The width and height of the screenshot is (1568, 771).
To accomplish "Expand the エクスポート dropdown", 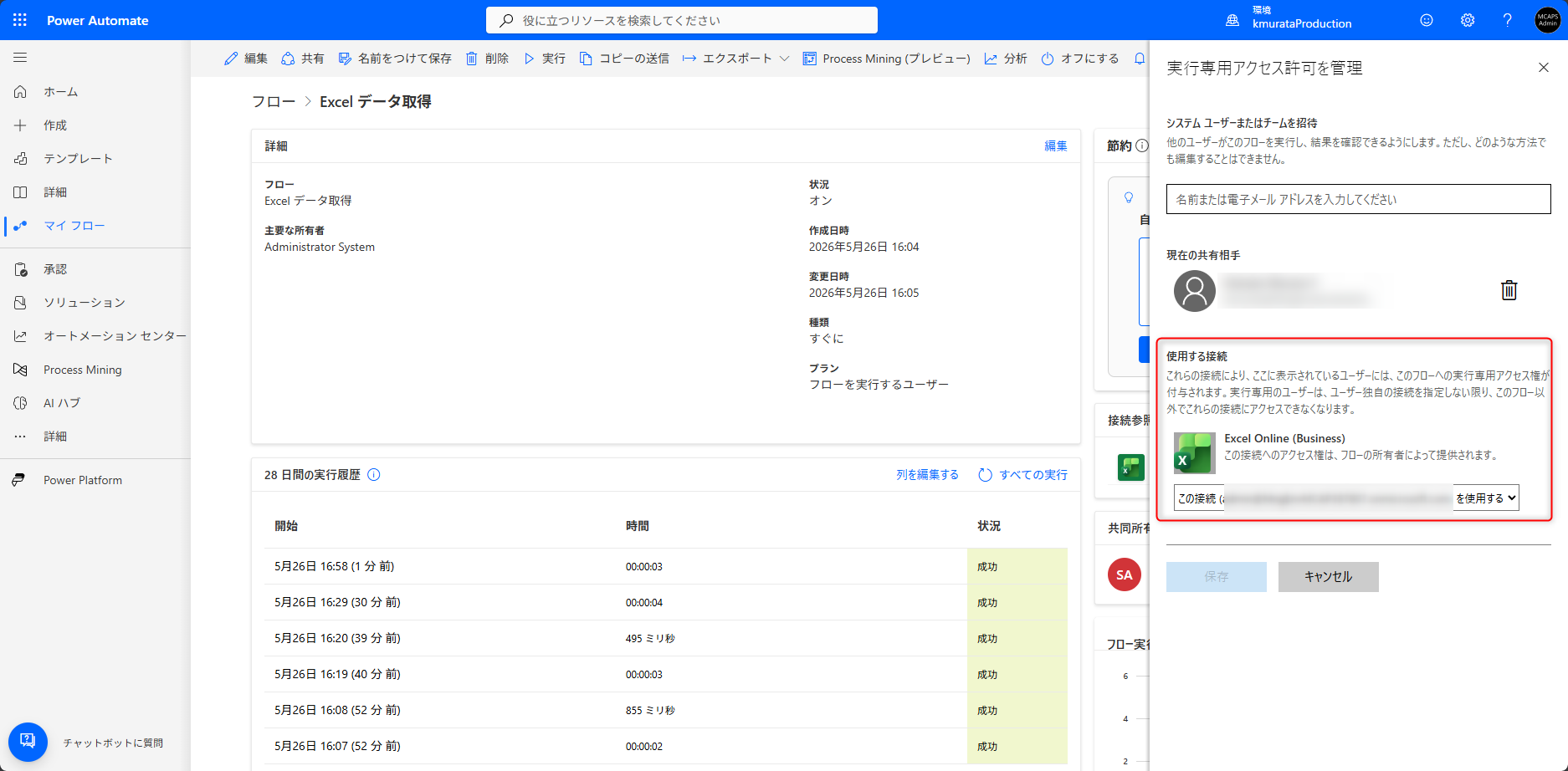I will [x=735, y=59].
